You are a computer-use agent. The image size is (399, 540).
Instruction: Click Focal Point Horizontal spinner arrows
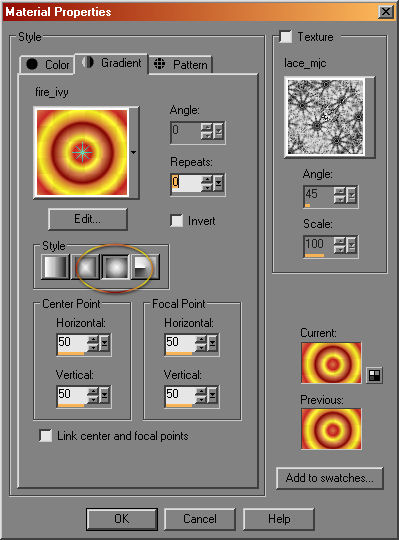tap(201, 343)
